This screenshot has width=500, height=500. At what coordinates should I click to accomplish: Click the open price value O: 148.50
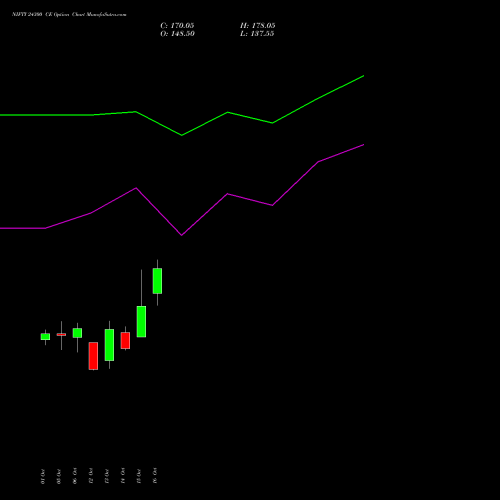coord(177,34)
